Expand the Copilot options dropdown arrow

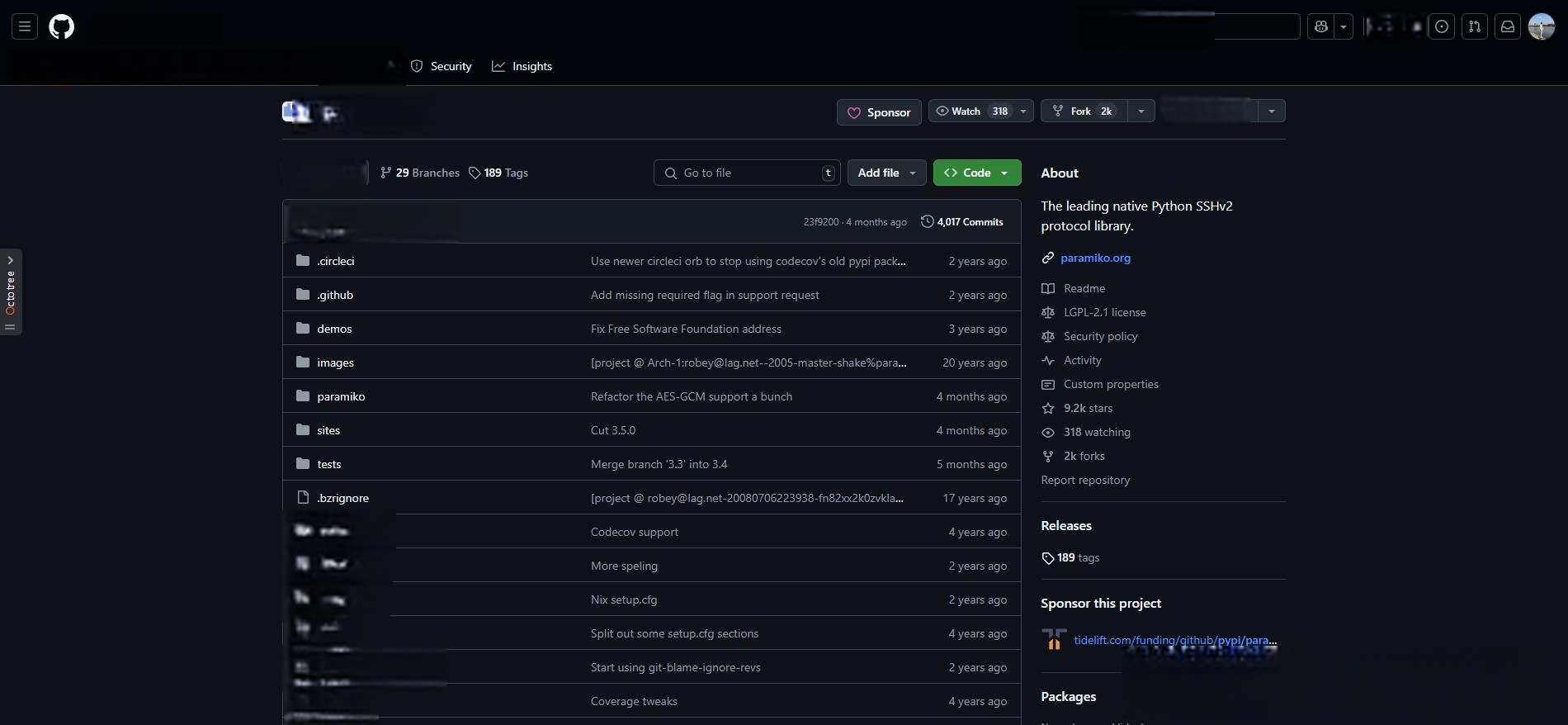1344,26
